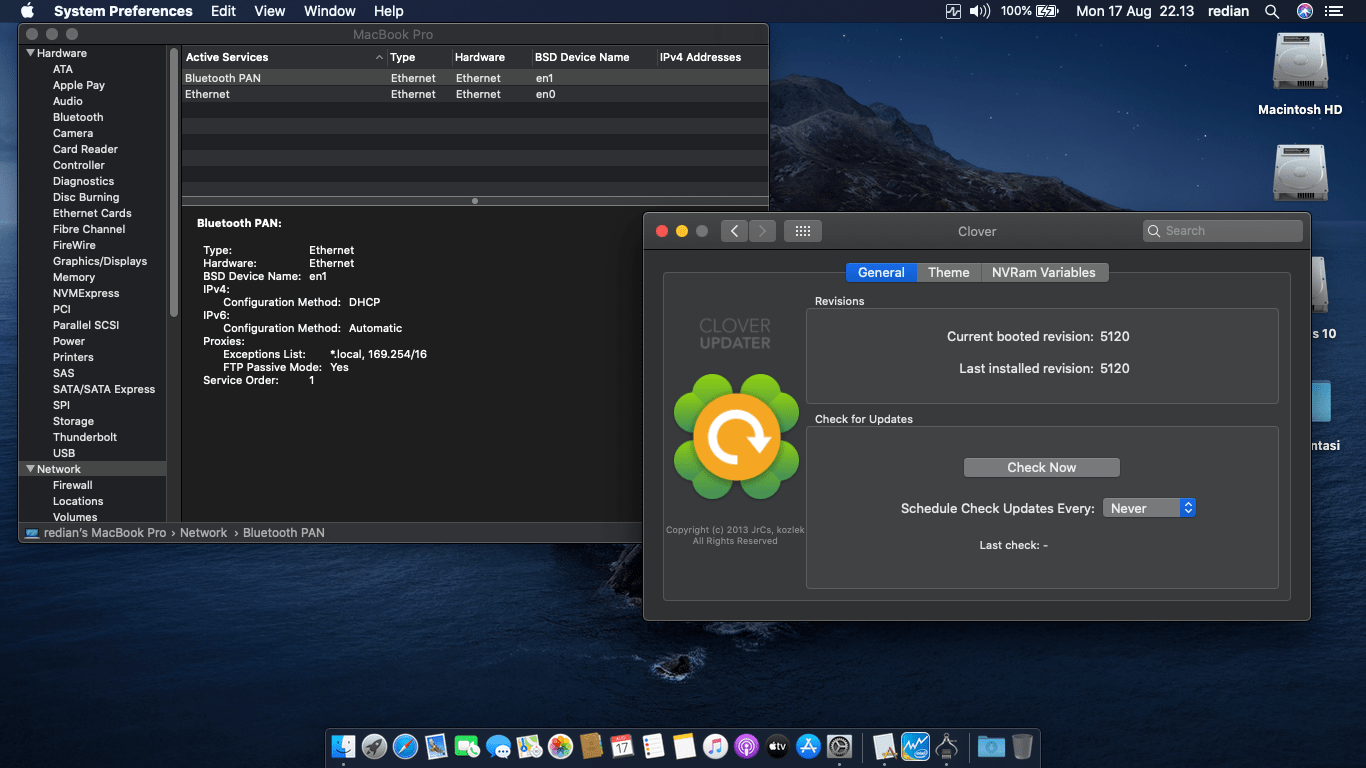
Task: Select Locations under Network
Action: point(78,501)
